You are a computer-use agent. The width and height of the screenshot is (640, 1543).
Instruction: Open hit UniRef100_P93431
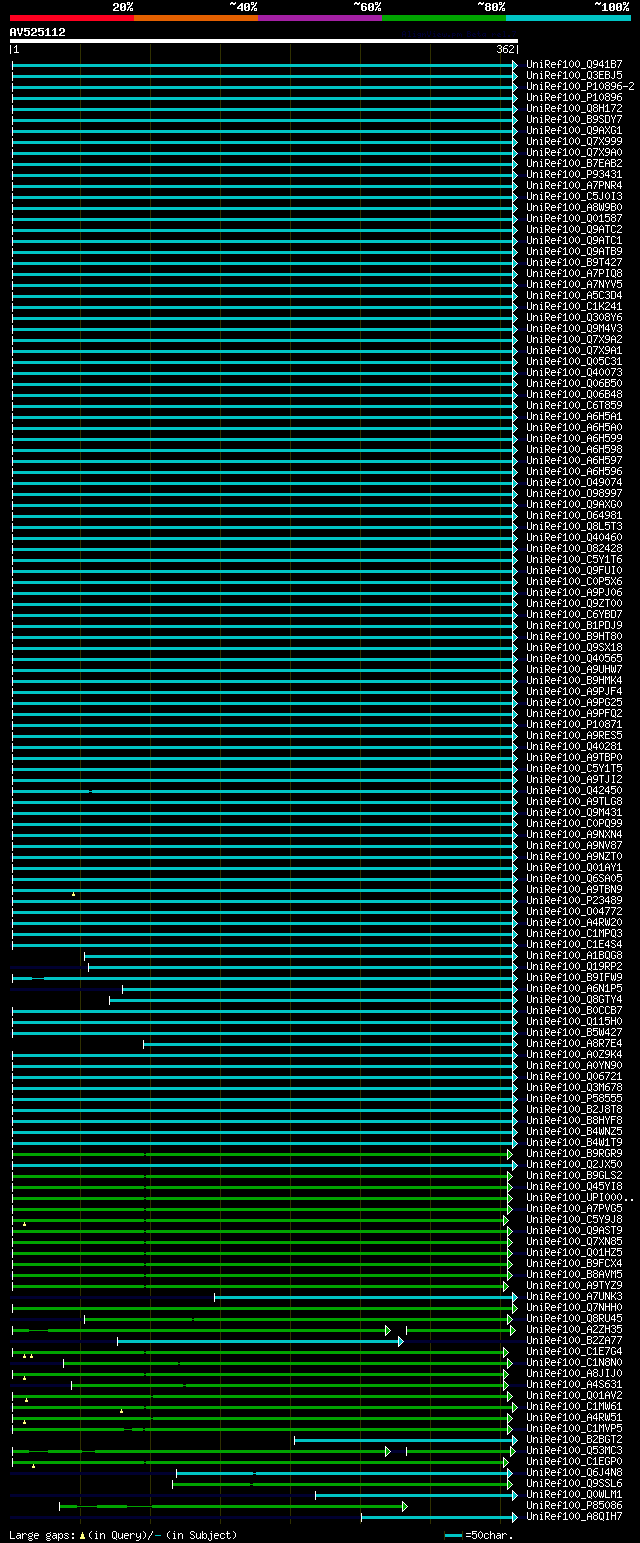(574, 175)
